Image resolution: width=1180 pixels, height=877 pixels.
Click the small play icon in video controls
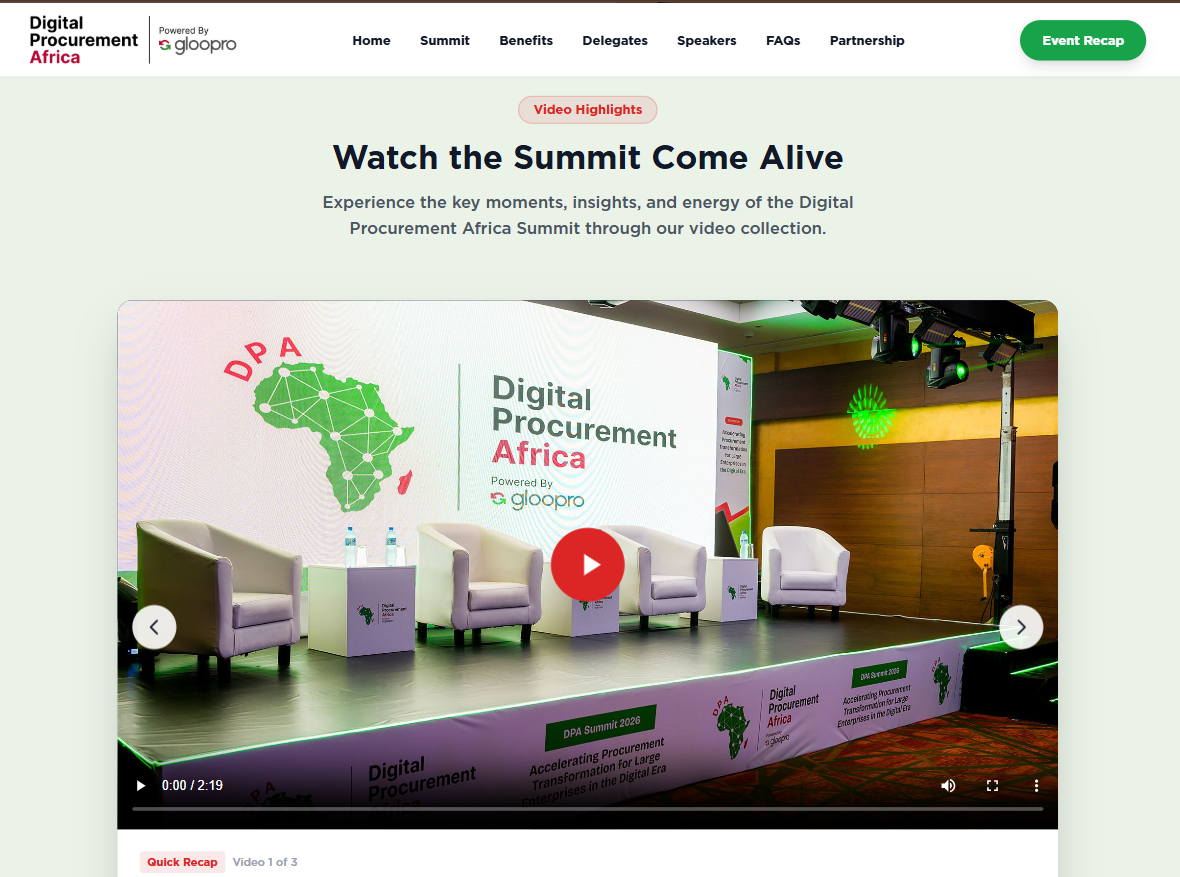141,785
